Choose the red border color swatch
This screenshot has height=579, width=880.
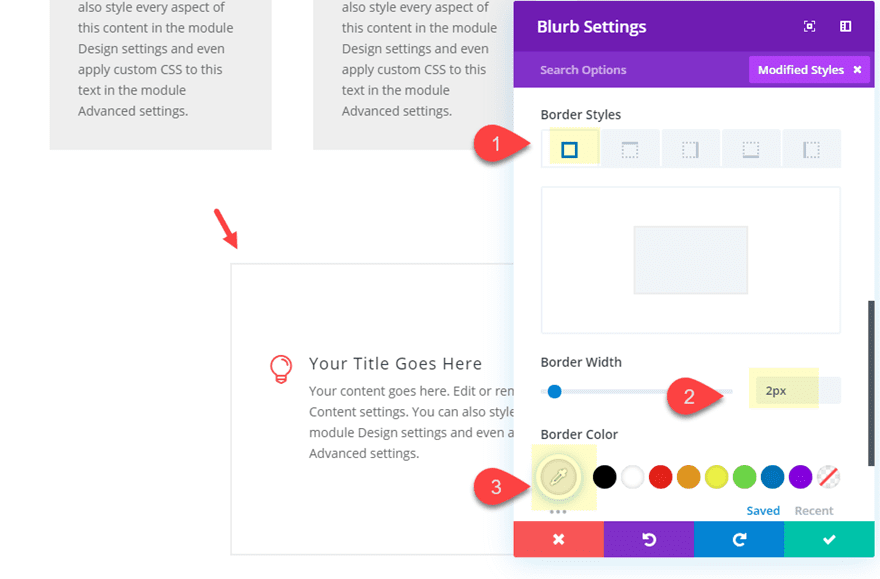(661, 477)
